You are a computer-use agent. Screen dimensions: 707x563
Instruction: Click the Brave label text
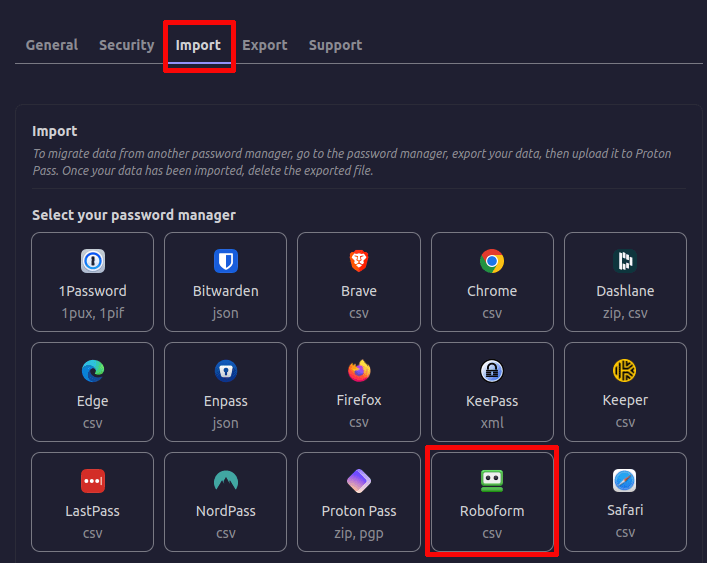(359, 291)
